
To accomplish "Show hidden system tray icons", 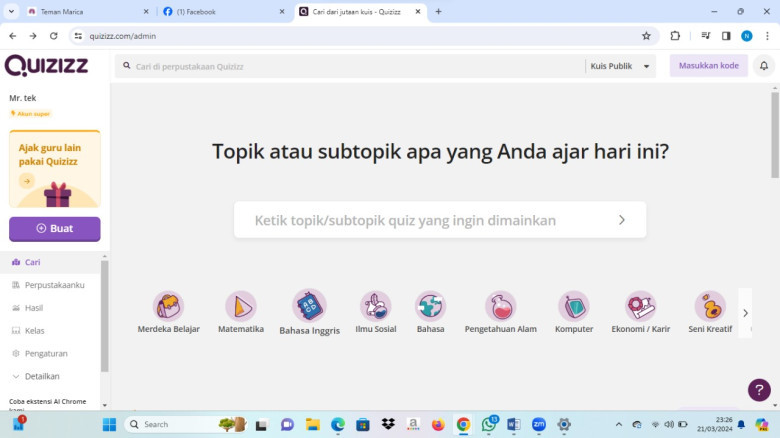I will 619,424.
